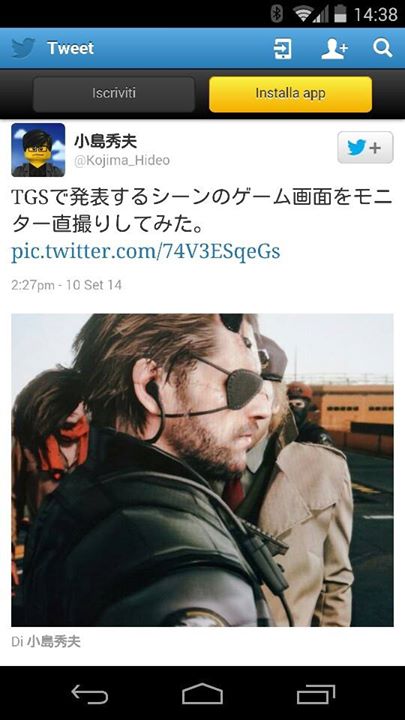Image resolution: width=405 pixels, height=720 pixels.
Task: Tap the @Kojima_Hideo username
Action: click(122, 161)
